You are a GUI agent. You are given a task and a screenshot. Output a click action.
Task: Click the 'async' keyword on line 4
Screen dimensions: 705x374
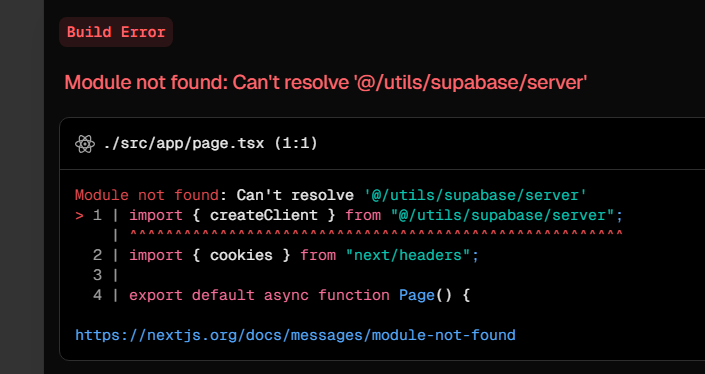(286, 295)
